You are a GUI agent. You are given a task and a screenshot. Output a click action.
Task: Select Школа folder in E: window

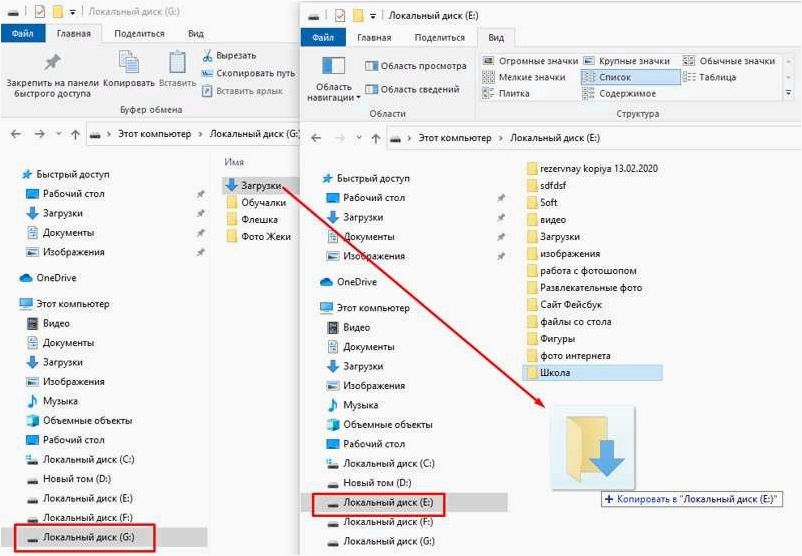pos(592,373)
